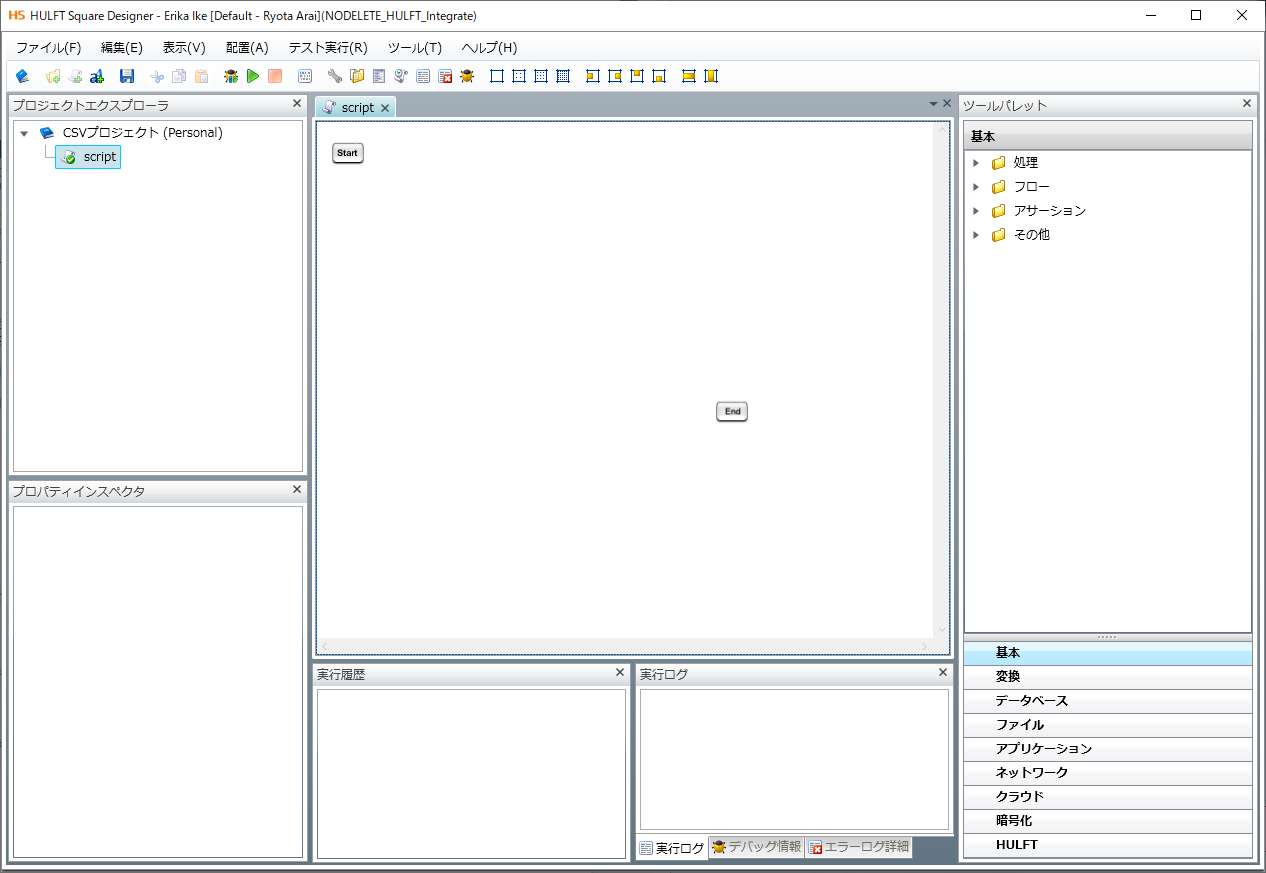The height and width of the screenshot is (873, 1266).
Task: Click the orange stop execution icon
Action: pos(275,76)
